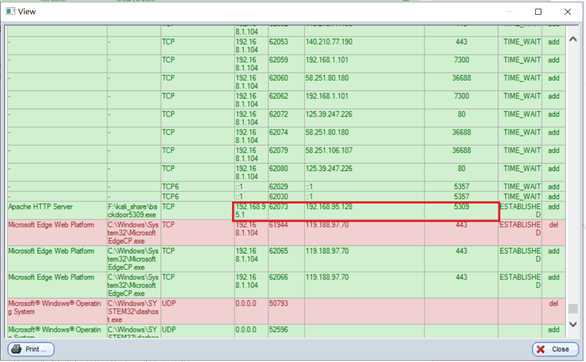Click first TCP6 protocol cell
The width and height of the screenshot is (586, 362).
pos(197,186)
